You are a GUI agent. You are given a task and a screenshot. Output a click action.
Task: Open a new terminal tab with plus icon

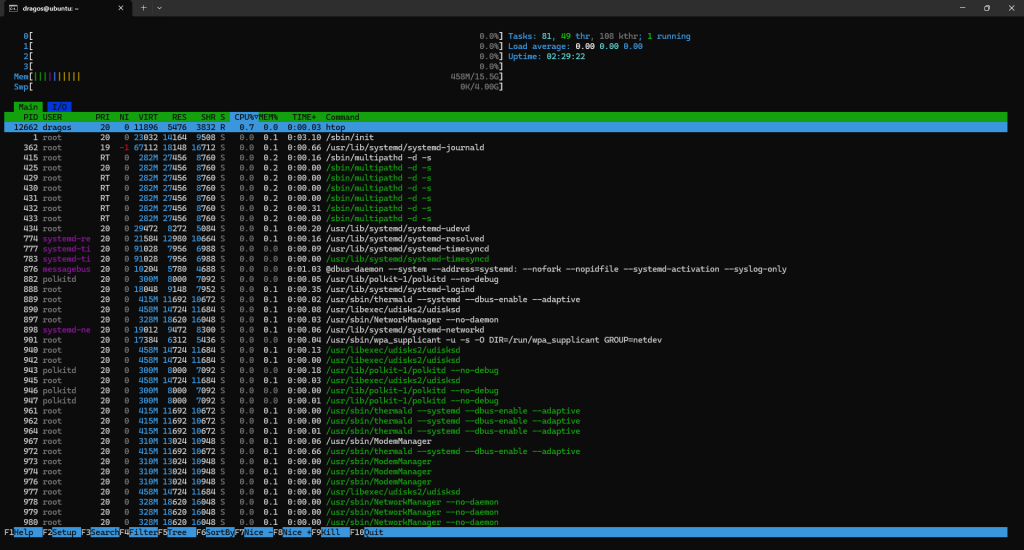click(144, 8)
